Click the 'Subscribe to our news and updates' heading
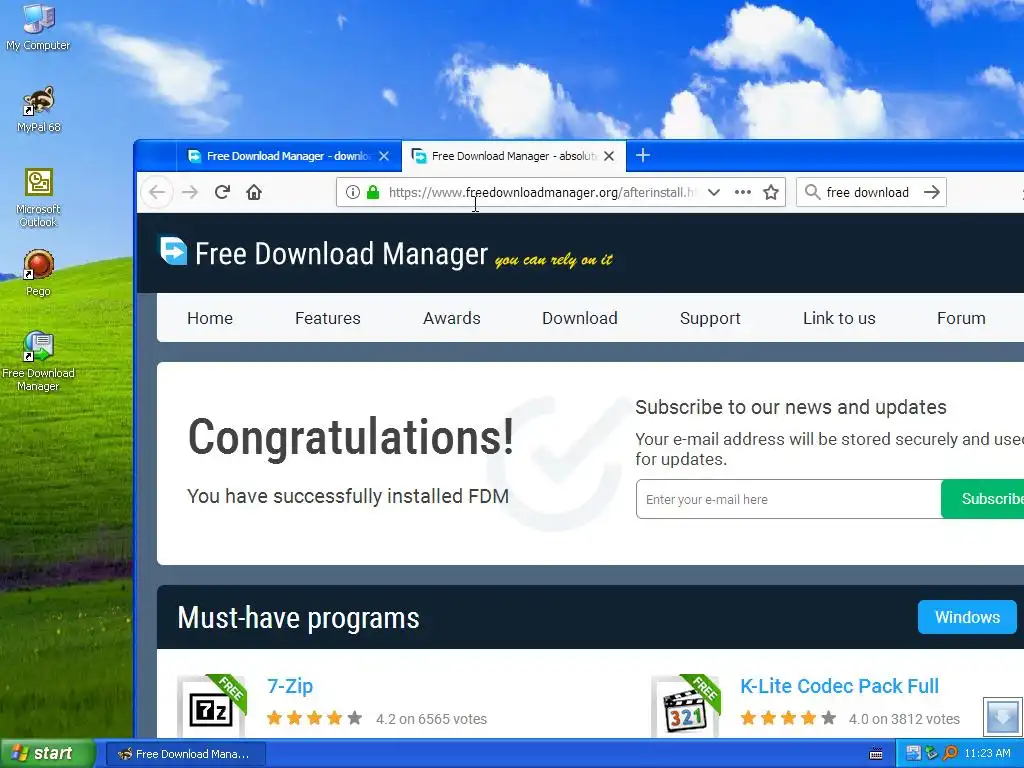Viewport: 1024px width, 768px height. [x=791, y=407]
